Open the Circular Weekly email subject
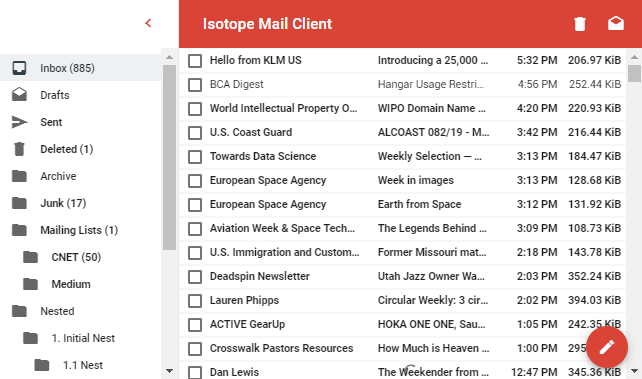 pyautogui.click(x=433, y=300)
